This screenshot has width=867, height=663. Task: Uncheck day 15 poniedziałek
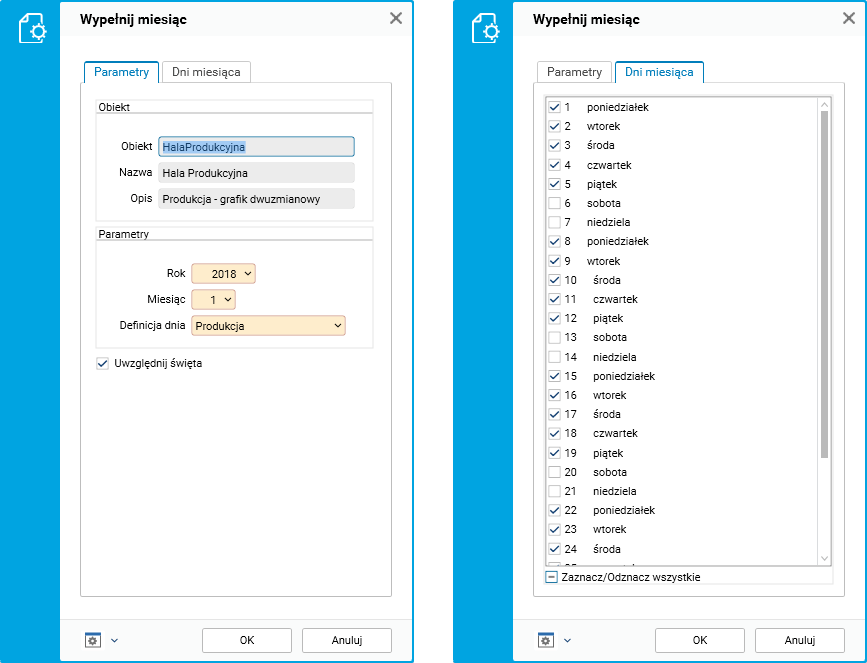(554, 376)
